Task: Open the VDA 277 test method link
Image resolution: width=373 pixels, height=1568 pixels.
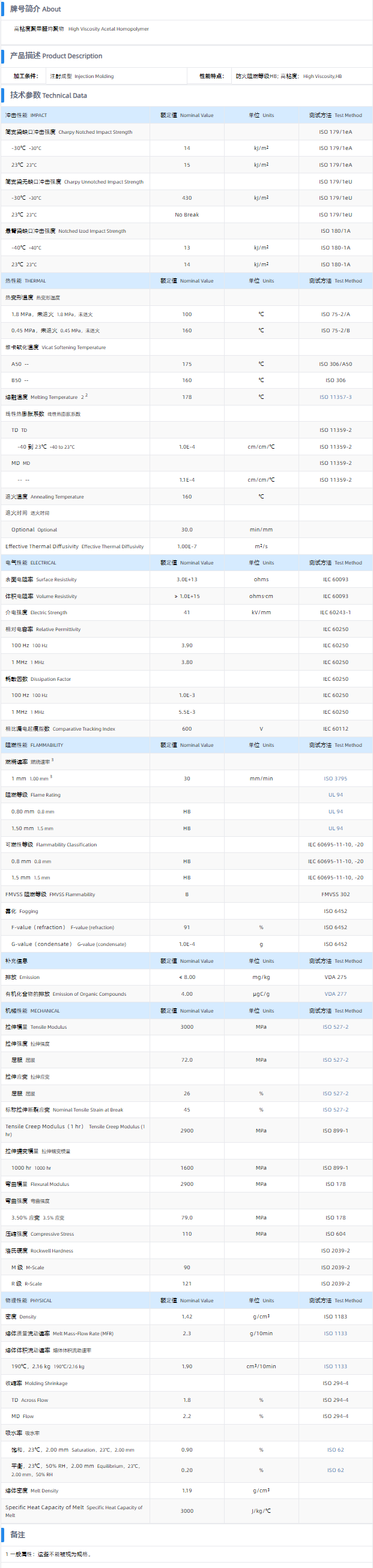Action: (335, 994)
